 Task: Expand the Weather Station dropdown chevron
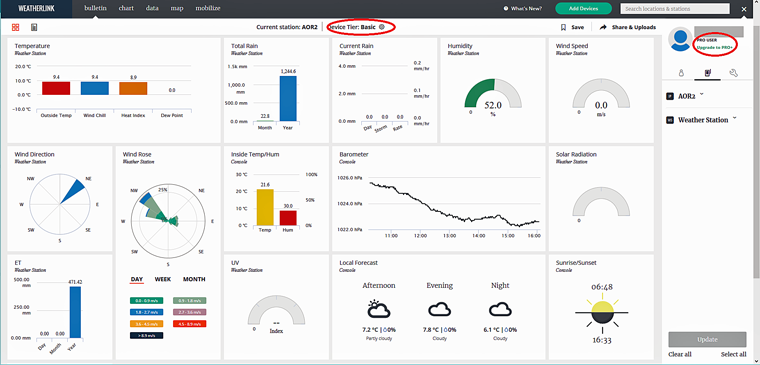(x=735, y=118)
